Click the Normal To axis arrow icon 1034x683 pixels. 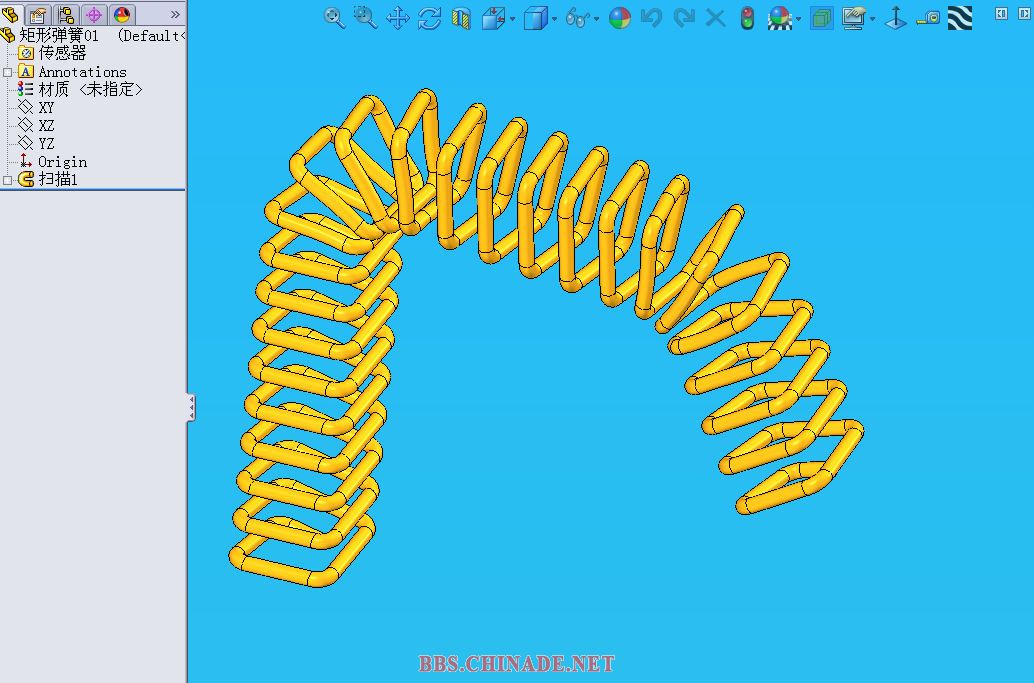896,18
